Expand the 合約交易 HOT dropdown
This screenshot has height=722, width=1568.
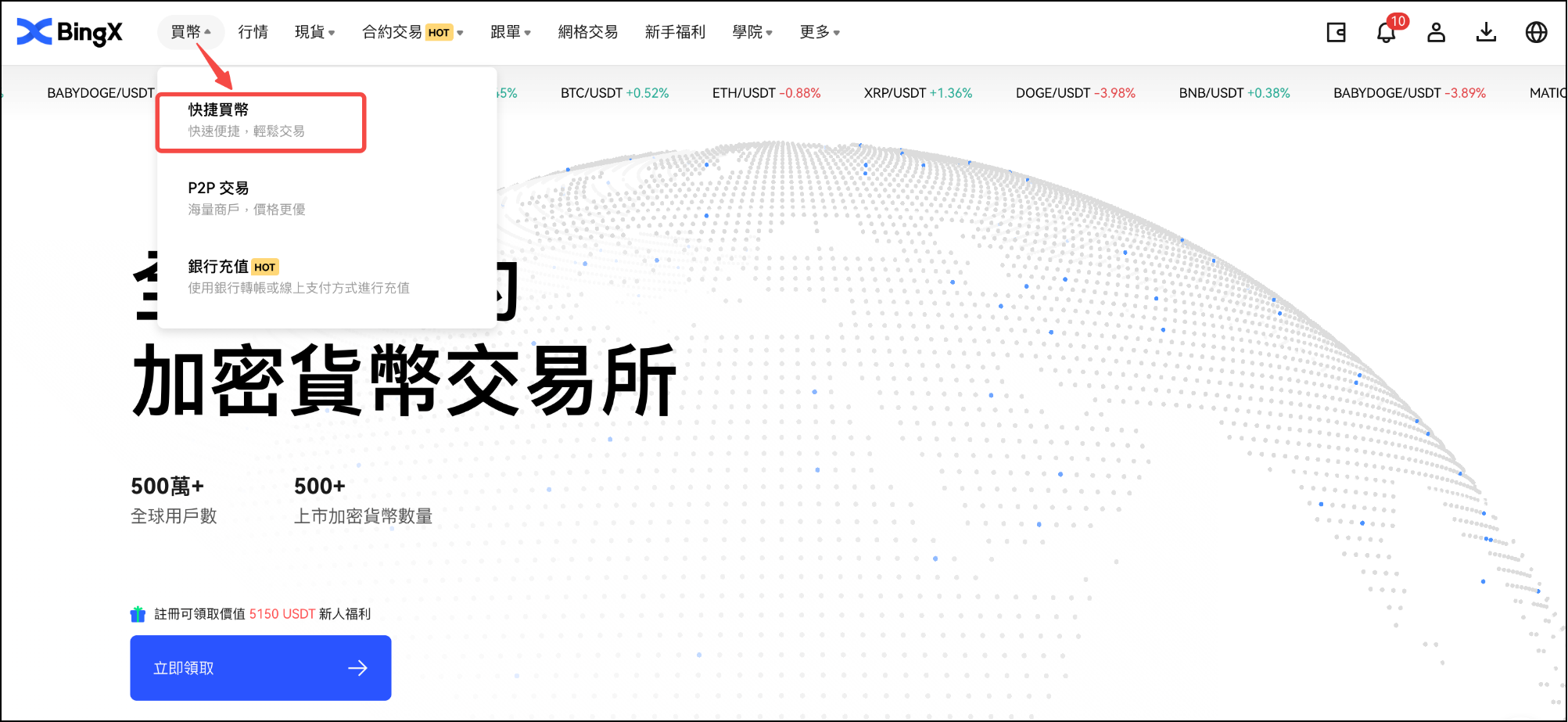pyautogui.click(x=412, y=32)
